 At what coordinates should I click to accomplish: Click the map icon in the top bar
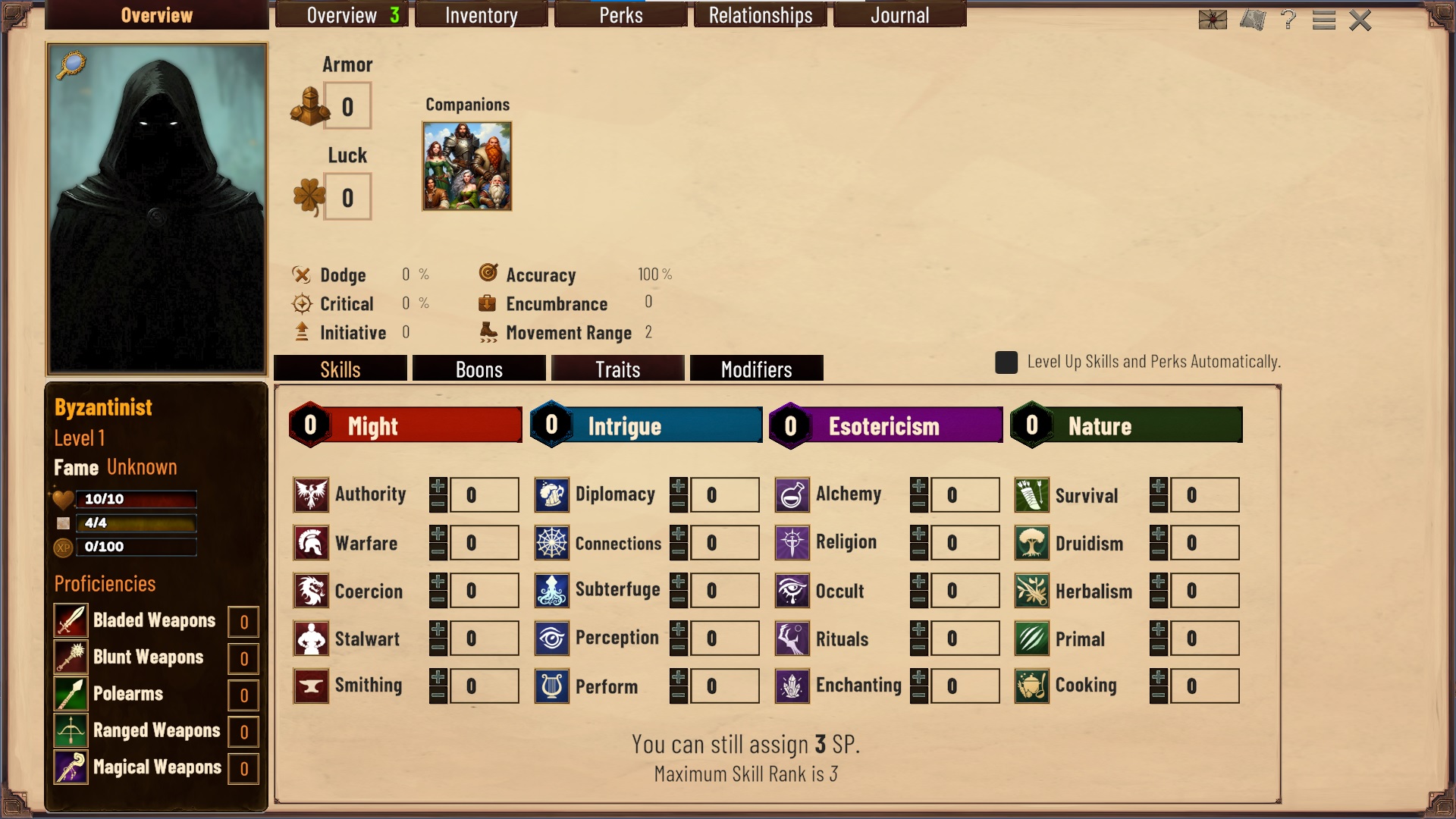tap(1253, 20)
